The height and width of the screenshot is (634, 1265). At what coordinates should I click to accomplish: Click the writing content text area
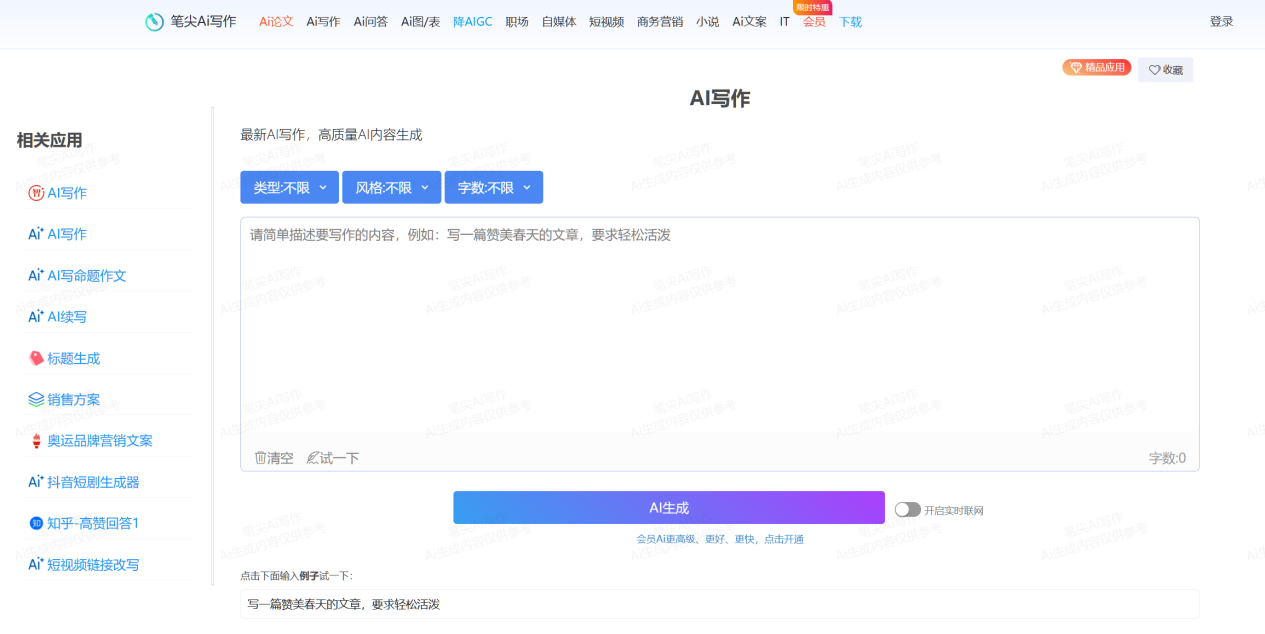coord(718,330)
